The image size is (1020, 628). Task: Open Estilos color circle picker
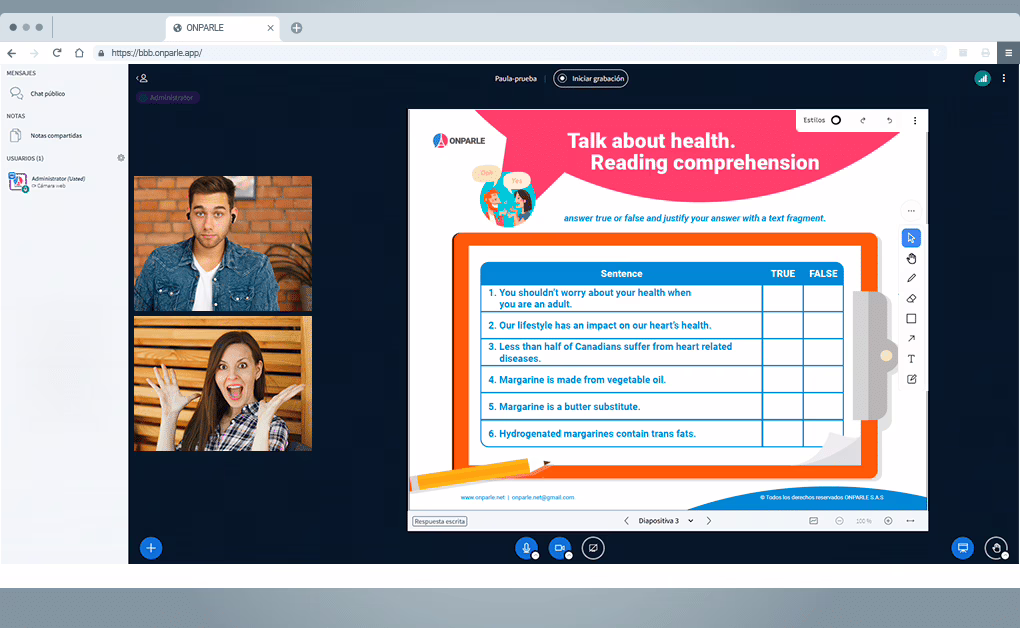pos(836,120)
